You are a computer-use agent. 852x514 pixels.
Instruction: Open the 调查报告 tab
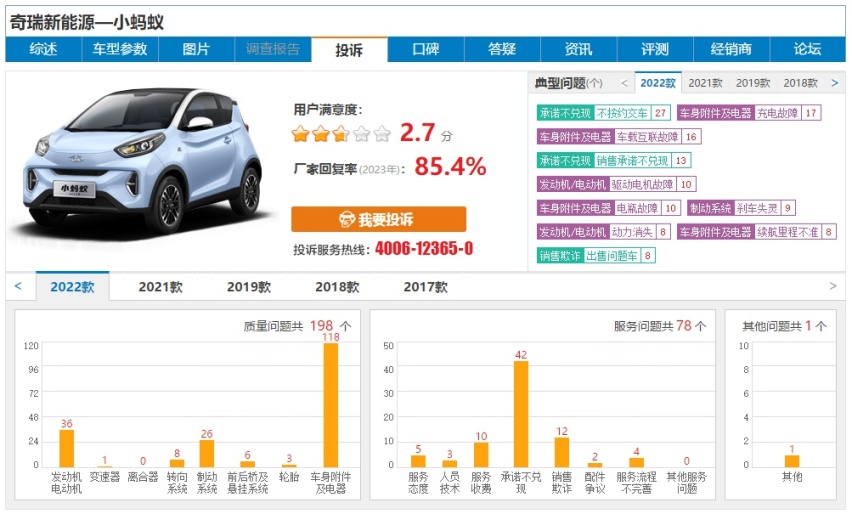[273, 49]
